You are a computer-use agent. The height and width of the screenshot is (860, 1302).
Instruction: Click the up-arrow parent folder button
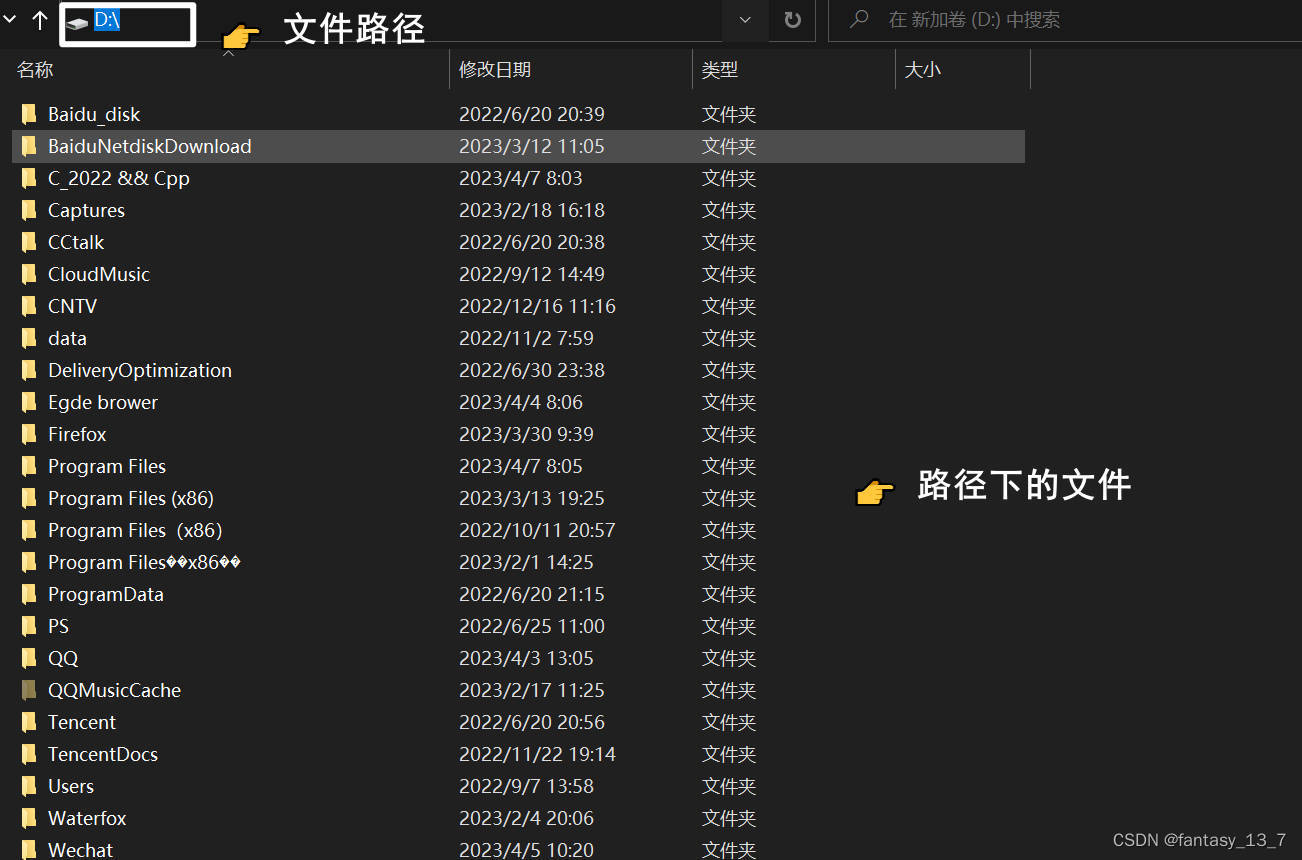click(40, 20)
